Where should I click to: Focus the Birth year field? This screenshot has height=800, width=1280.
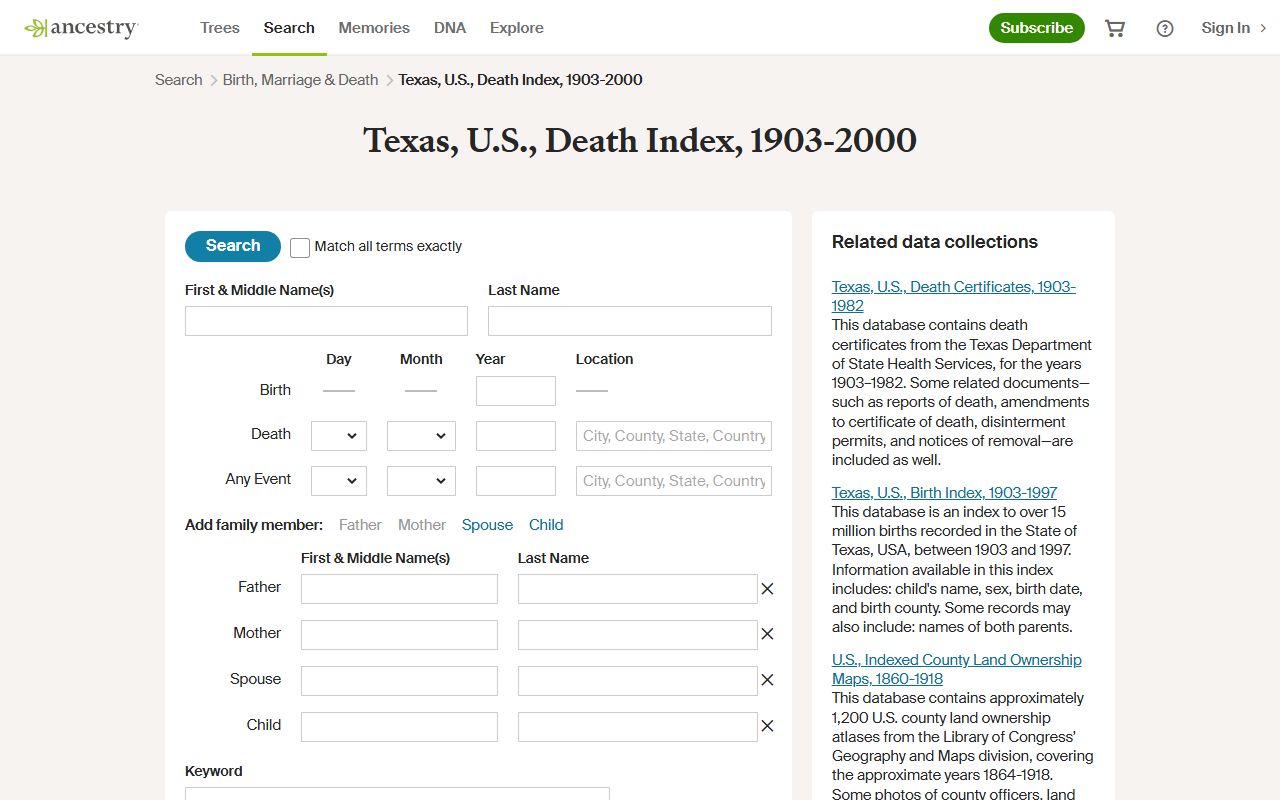pos(516,391)
